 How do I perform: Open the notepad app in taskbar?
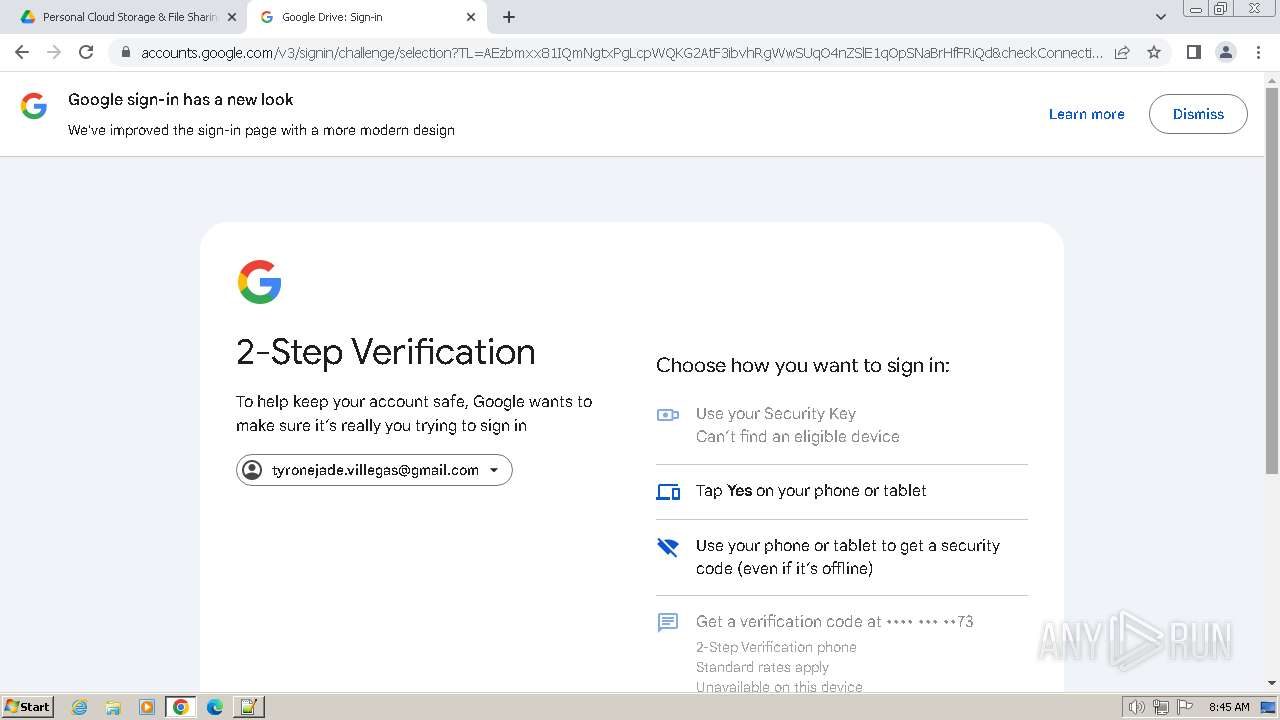click(249, 707)
